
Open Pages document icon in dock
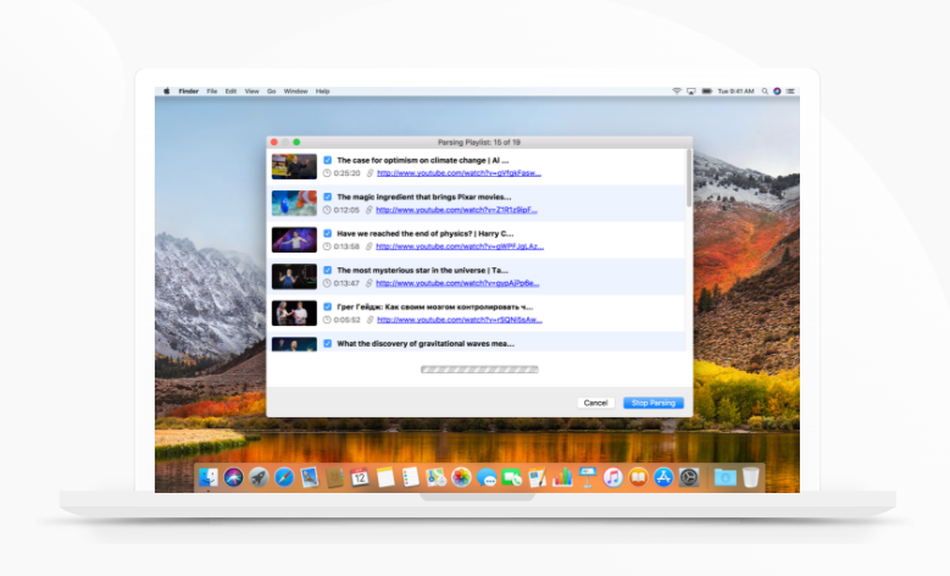click(x=537, y=478)
